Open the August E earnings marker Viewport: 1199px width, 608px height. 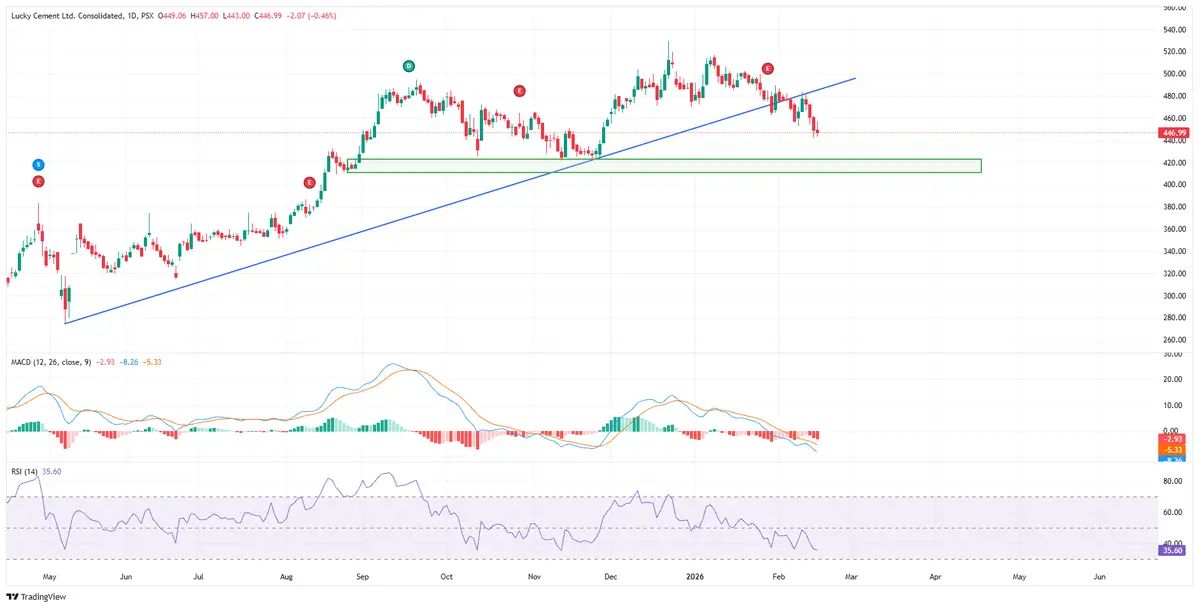pos(309,182)
